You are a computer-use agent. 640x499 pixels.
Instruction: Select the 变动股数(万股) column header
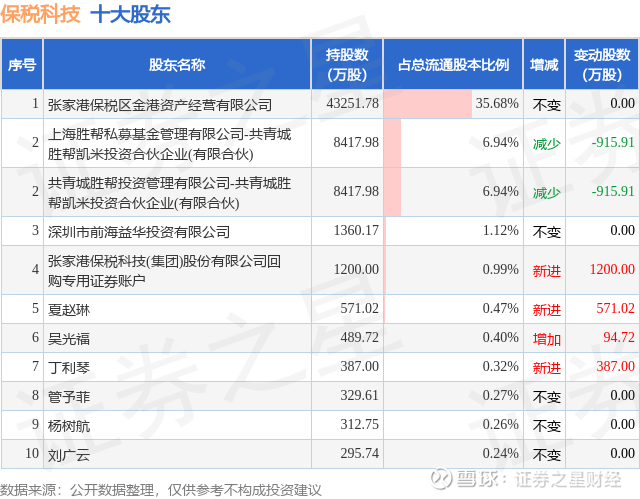602,64
